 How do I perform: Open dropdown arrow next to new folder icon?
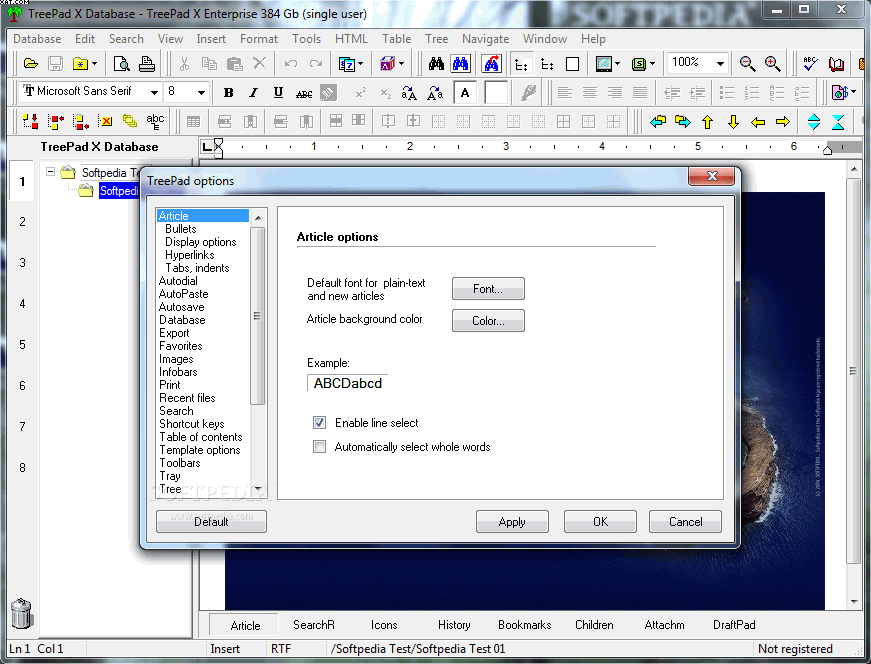pyautogui.click(x=94, y=64)
